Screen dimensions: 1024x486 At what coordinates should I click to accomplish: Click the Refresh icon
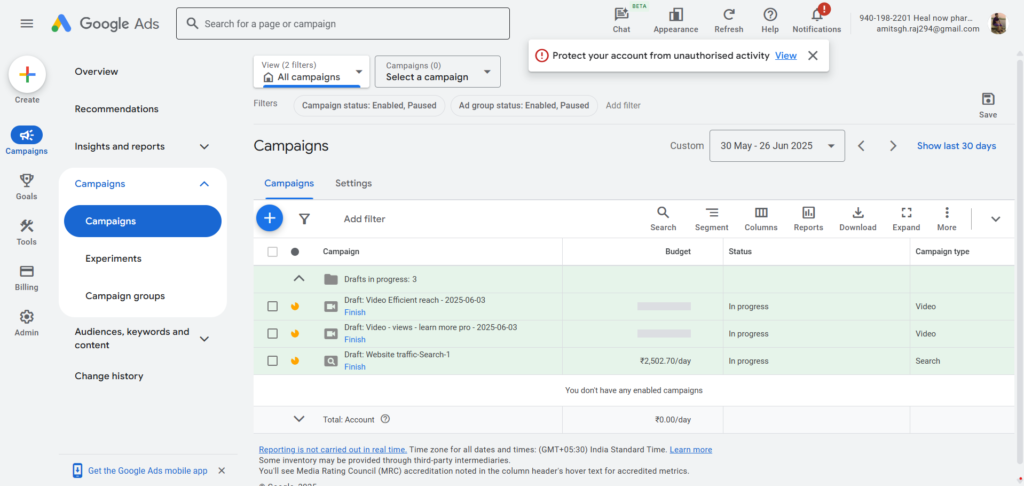[x=729, y=20]
